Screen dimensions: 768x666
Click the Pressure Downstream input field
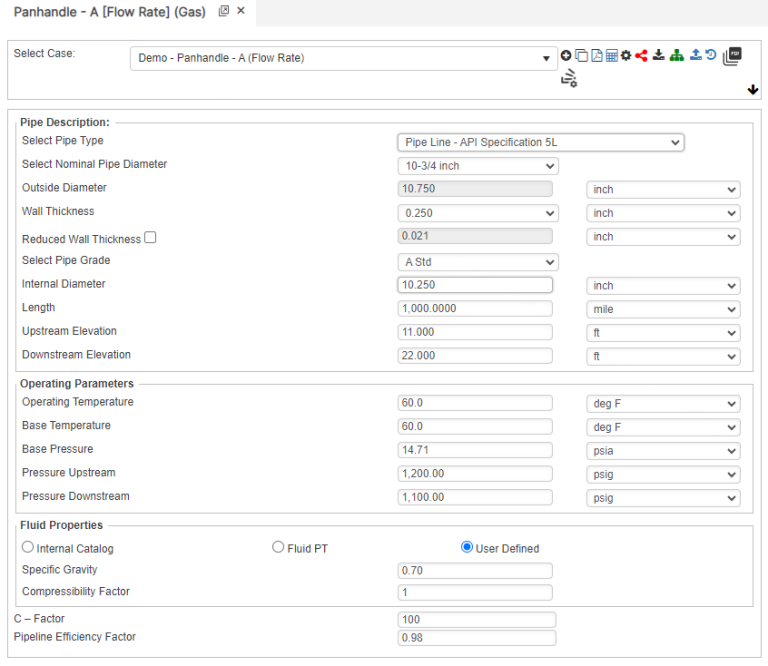tap(475, 497)
